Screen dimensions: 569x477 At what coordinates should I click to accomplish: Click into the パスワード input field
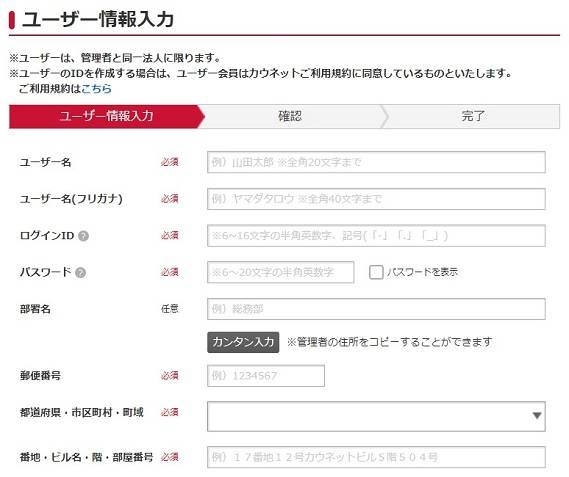pyautogui.click(x=281, y=272)
